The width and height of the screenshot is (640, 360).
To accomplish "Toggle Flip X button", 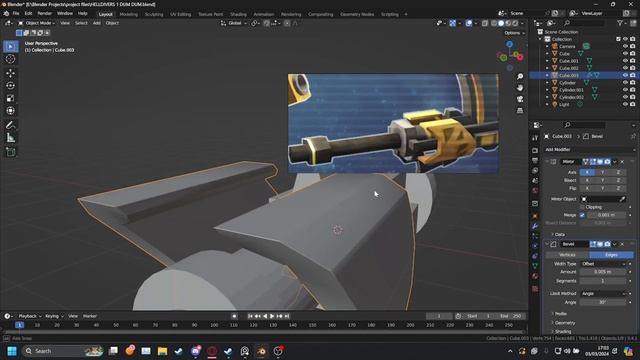I will click(x=587, y=188).
